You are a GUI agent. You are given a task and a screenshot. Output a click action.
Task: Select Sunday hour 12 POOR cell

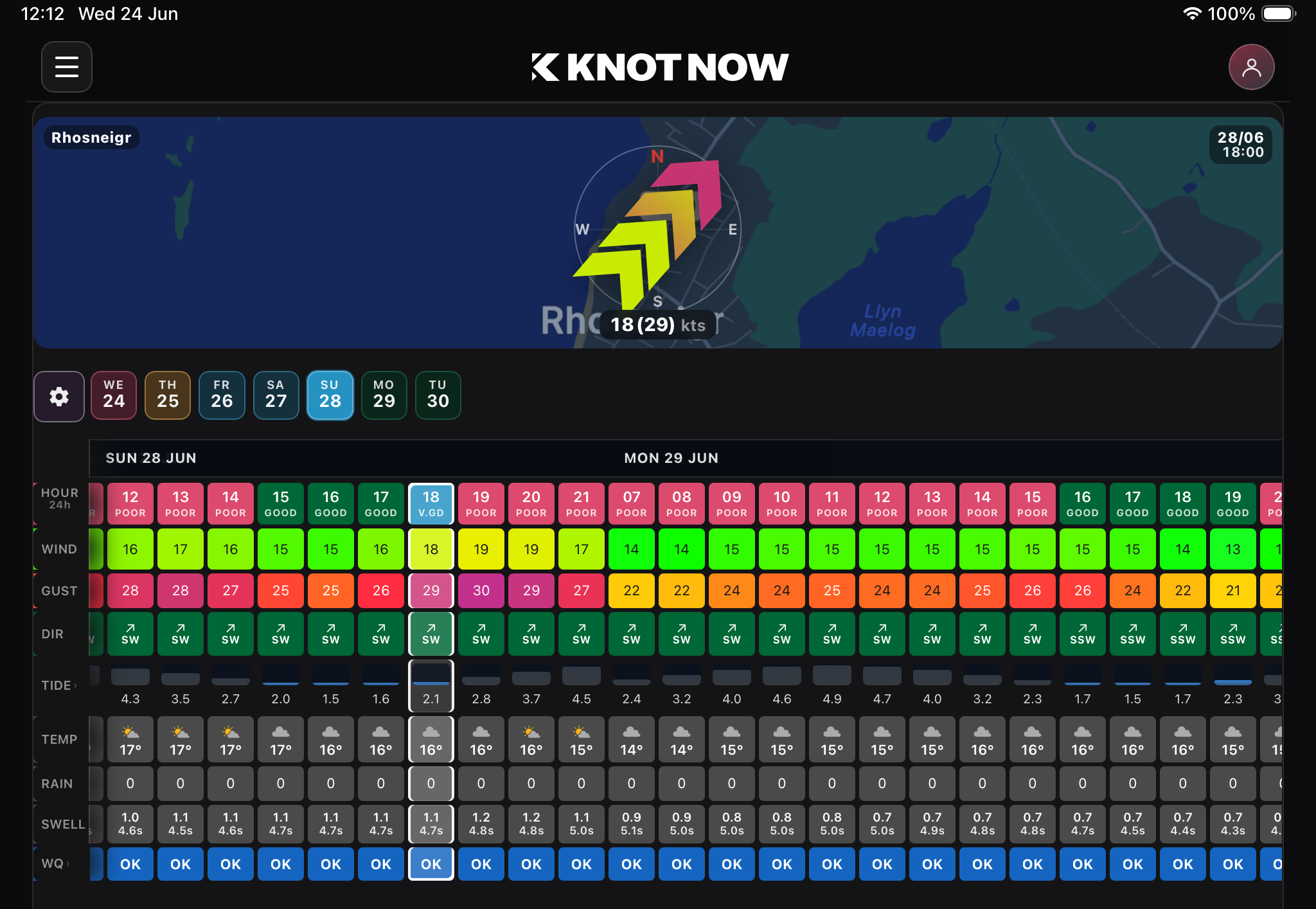point(130,504)
